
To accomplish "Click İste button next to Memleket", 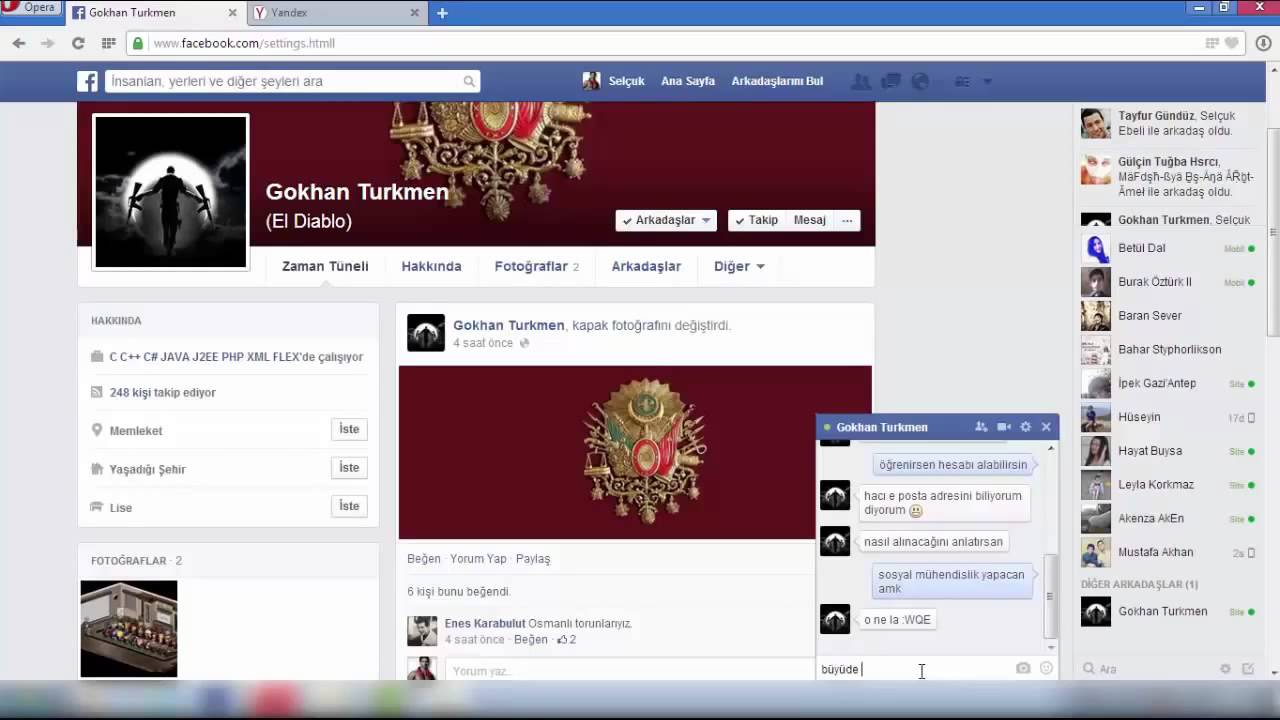I will (349, 429).
